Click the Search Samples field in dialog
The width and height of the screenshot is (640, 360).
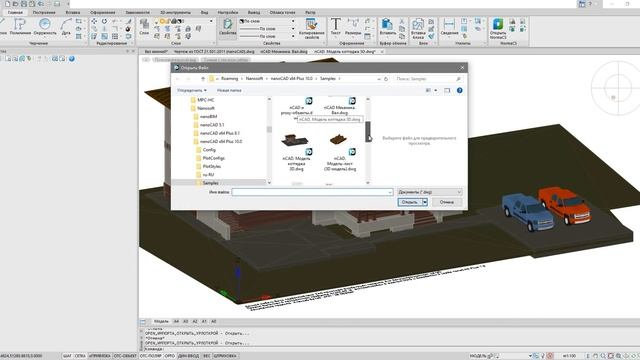[428, 79]
